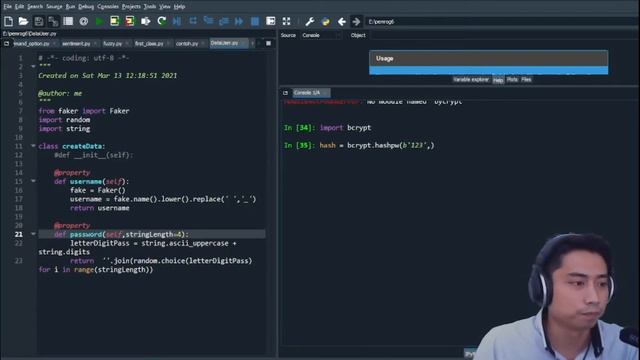The width and height of the screenshot is (640, 360).
Task: Open editor pane options menu
Action: coord(268,43)
